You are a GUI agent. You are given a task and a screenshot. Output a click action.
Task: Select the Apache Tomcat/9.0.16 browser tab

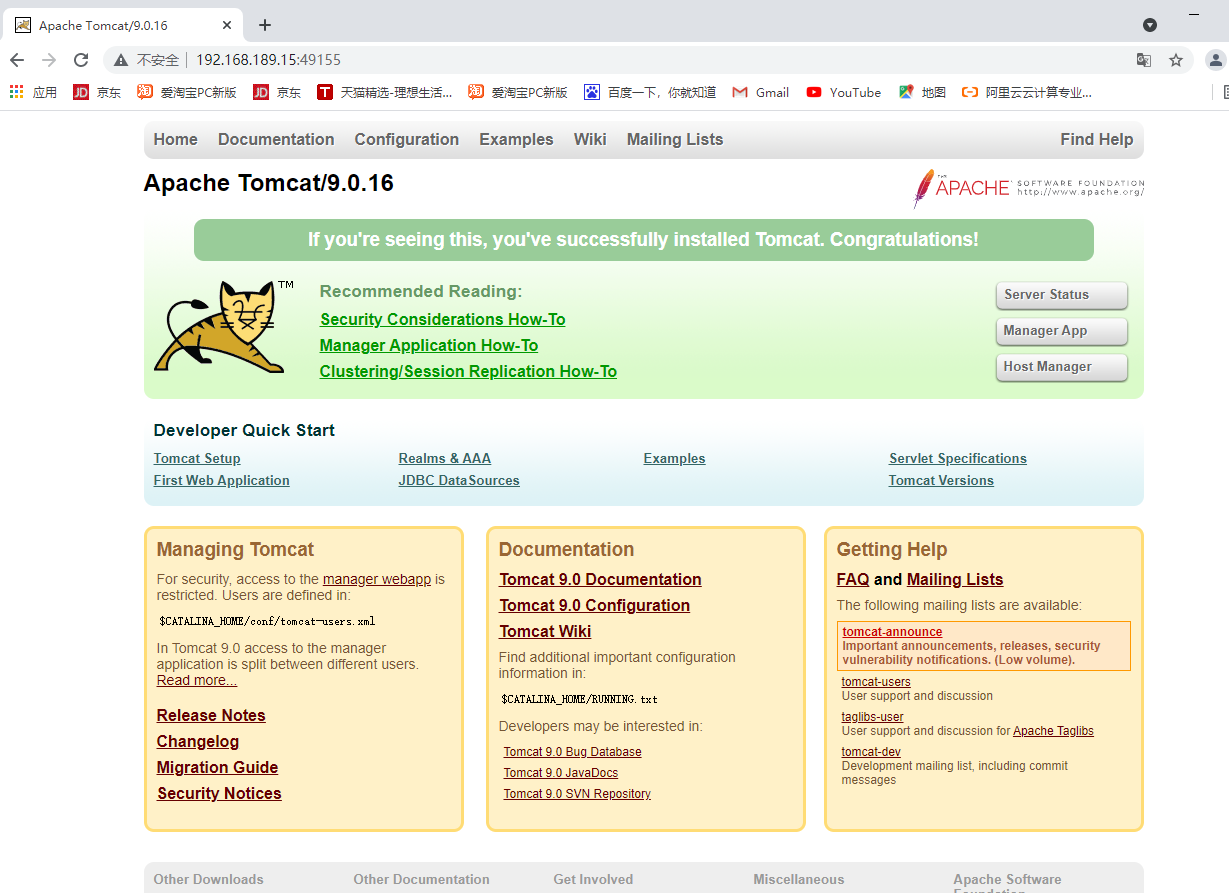tap(125, 25)
